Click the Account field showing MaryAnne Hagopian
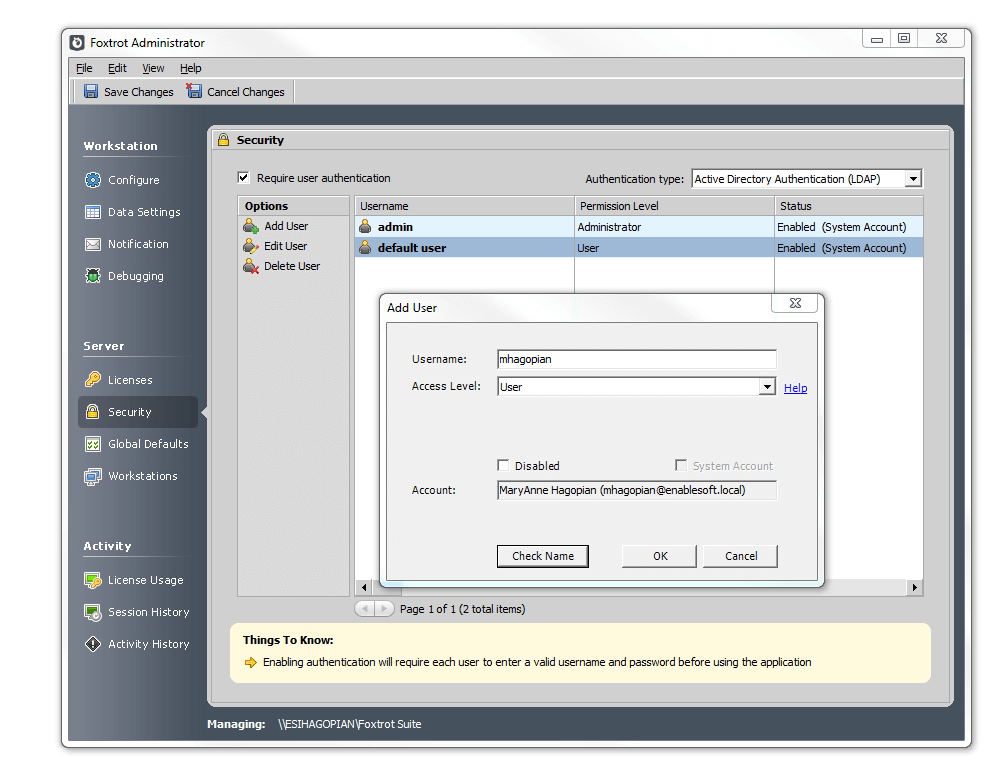Screen dimensions: 1002x771 coord(637,490)
